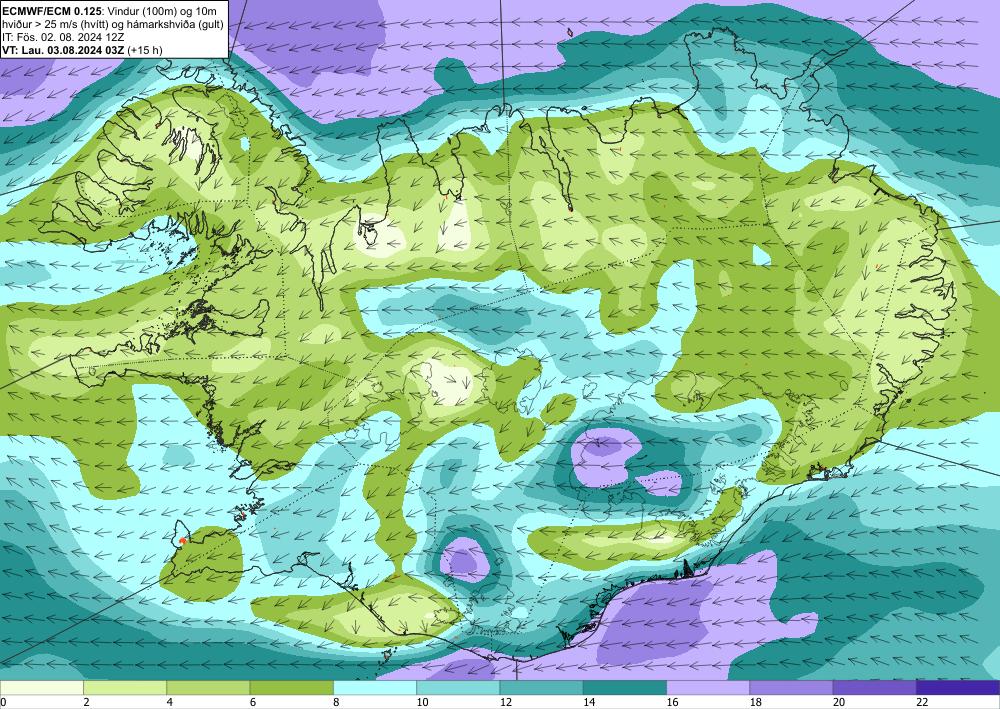This screenshot has width=1000, height=709.
Task: Click the "22" legend scale label
Action: click(x=922, y=702)
